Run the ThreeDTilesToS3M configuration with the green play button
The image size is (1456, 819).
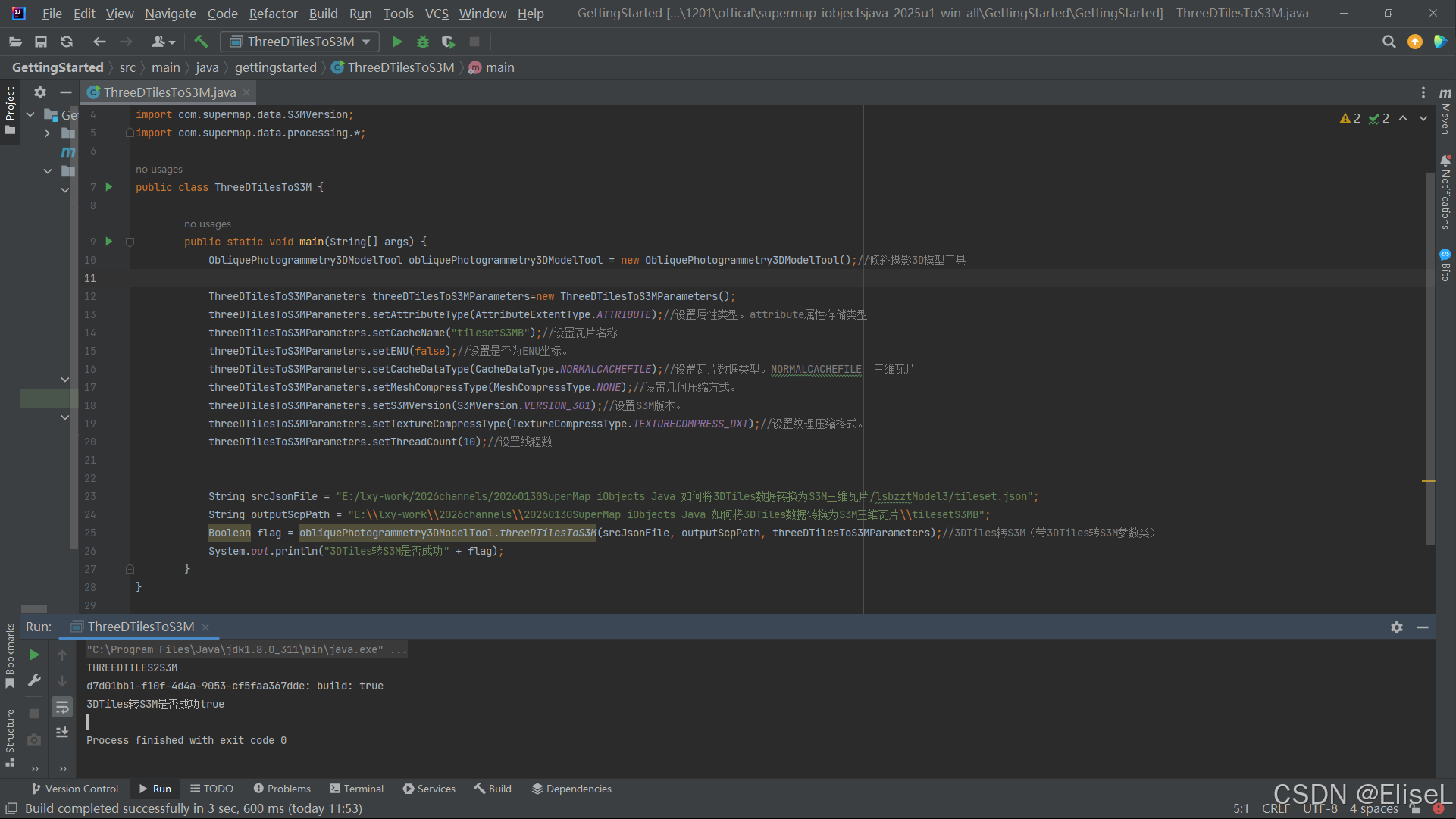click(x=397, y=42)
